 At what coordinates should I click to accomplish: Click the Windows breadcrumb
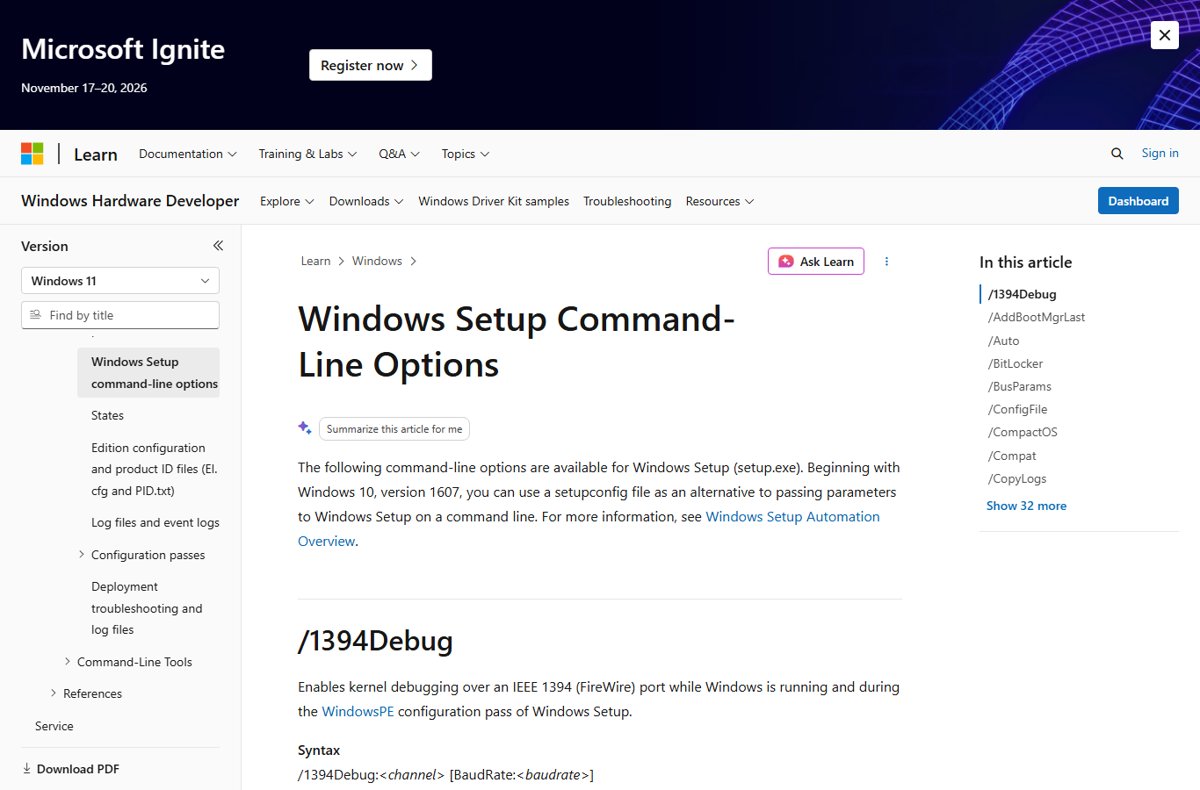click(377, 261)
